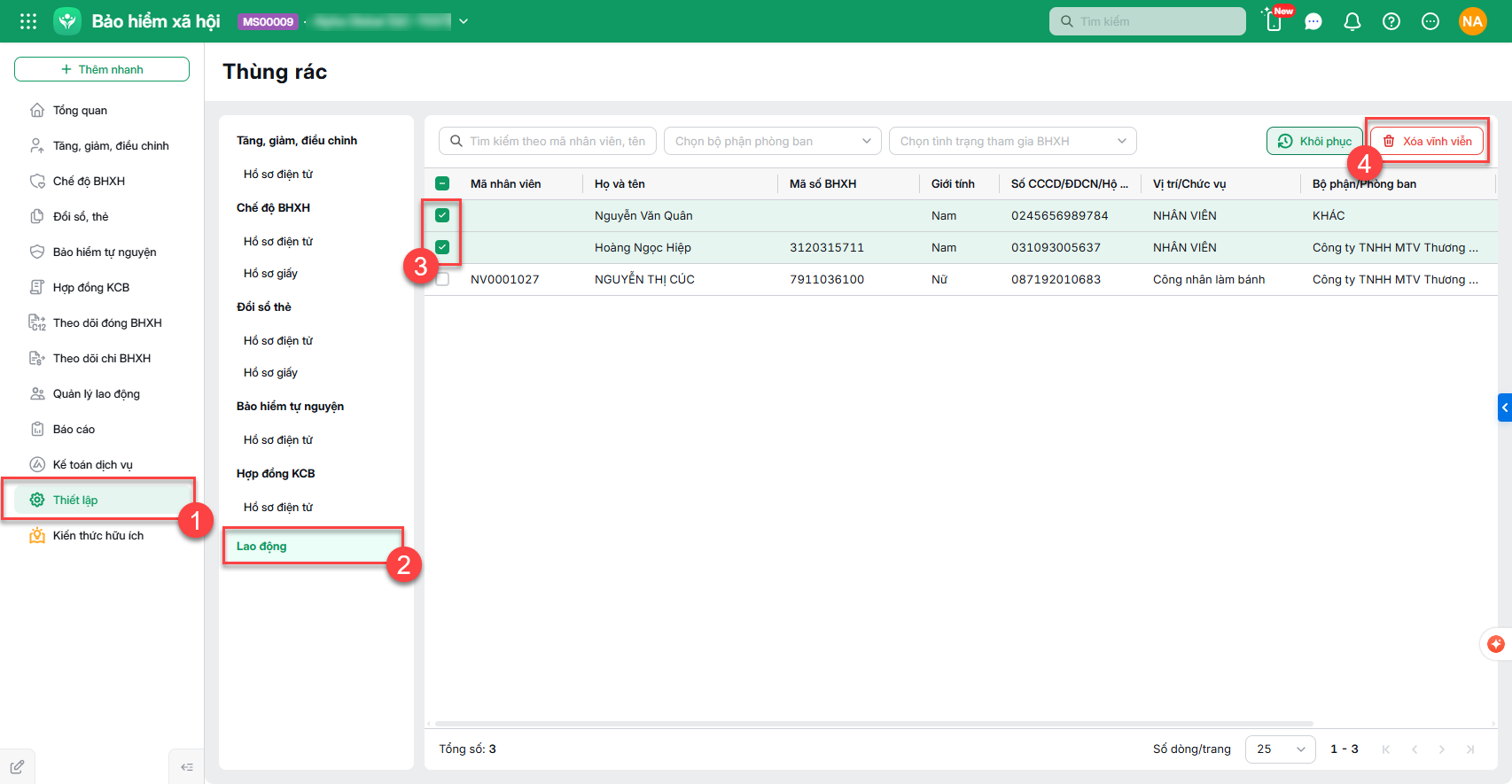This screenshot has height=784, width=1512.
Task: Go to the previous page arrow
Action: pyautogui.click(x=1415, y=749)
